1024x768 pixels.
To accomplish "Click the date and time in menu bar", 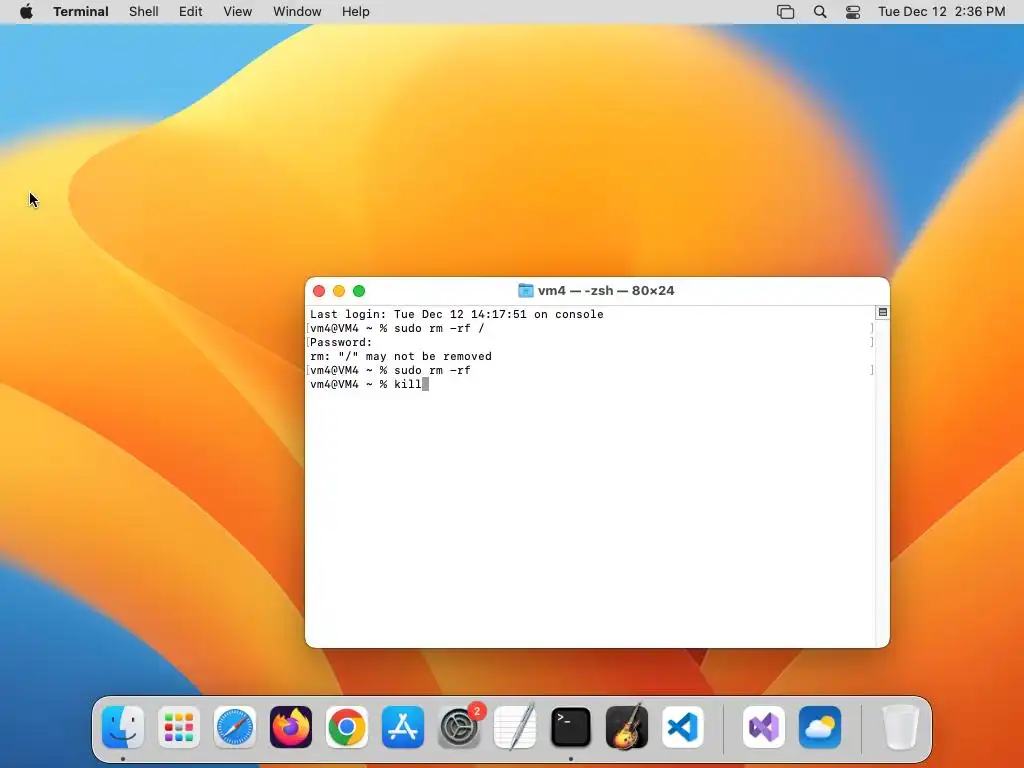I will (942, 12).
